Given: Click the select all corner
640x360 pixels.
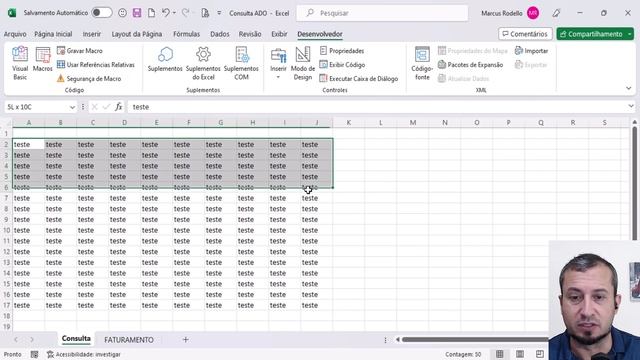Looking at the screenshot, I should click(x=7, y=122).
